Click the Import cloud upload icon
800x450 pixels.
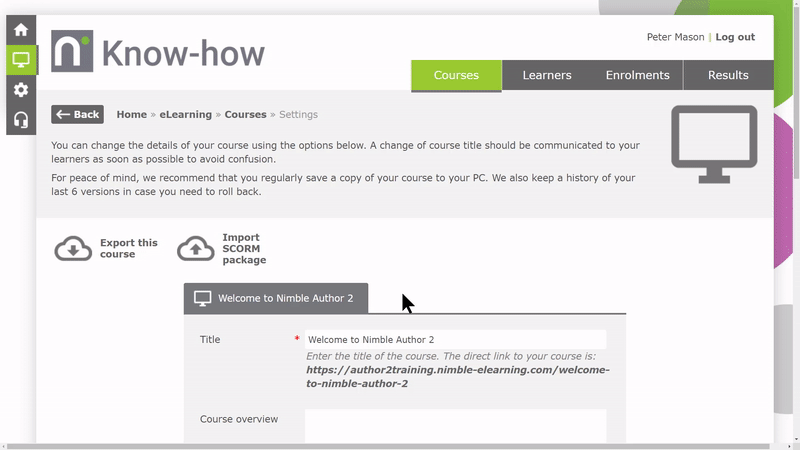(x=195, y=248)
